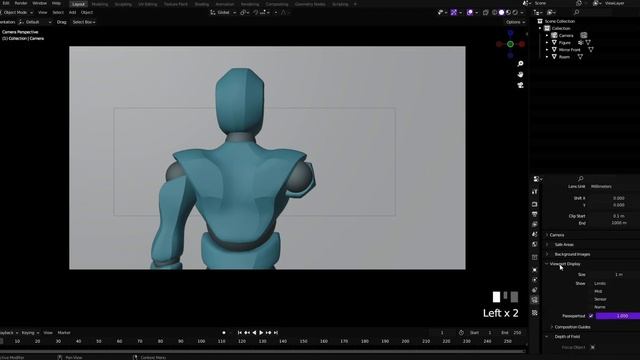This screenshot has width=640, height=360.
Task: Expand the Background Images panel
Action: click(572, 254)
